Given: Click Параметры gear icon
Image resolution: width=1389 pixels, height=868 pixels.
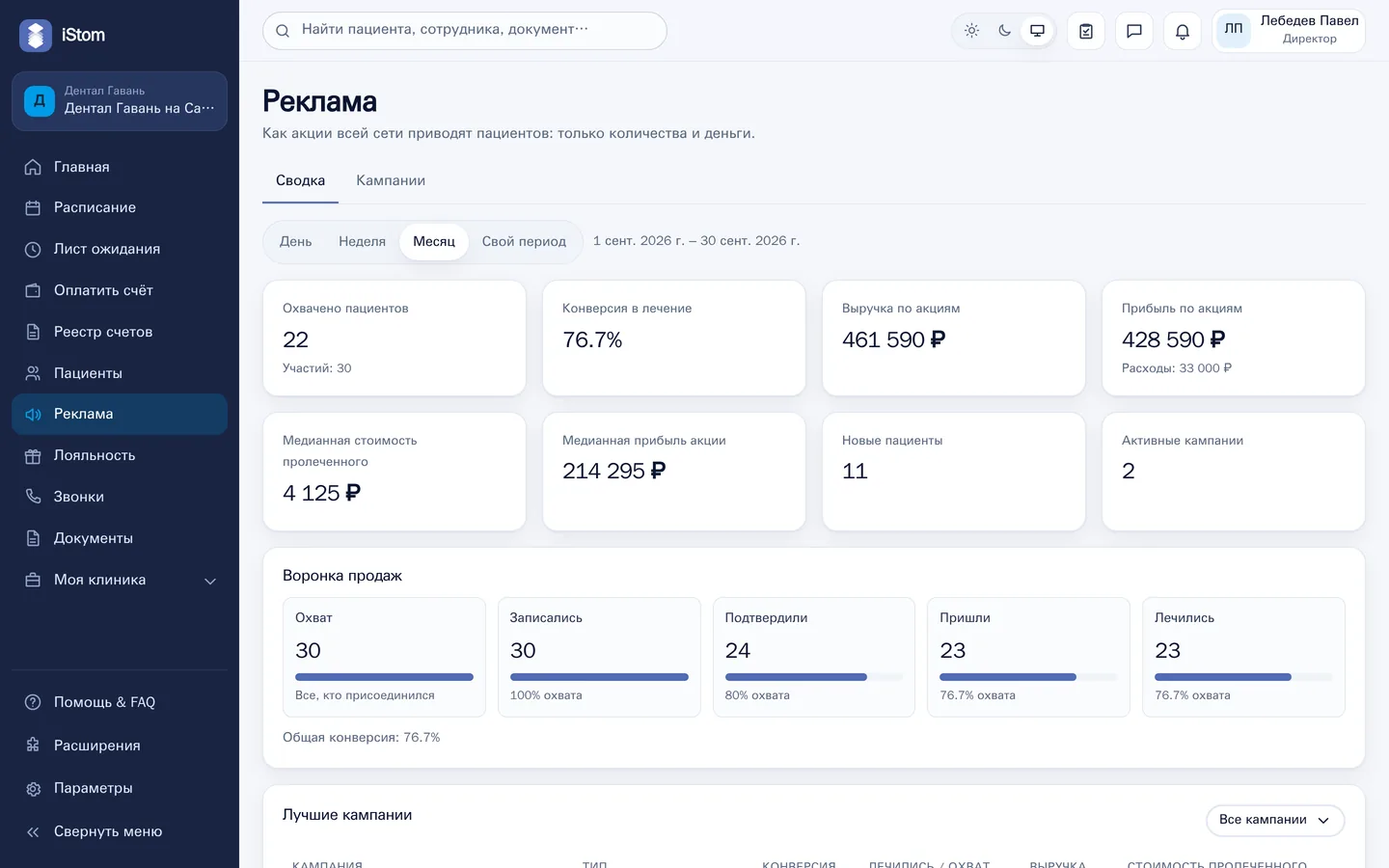Looking at the screenshot, I should click(x=33, y=788).
